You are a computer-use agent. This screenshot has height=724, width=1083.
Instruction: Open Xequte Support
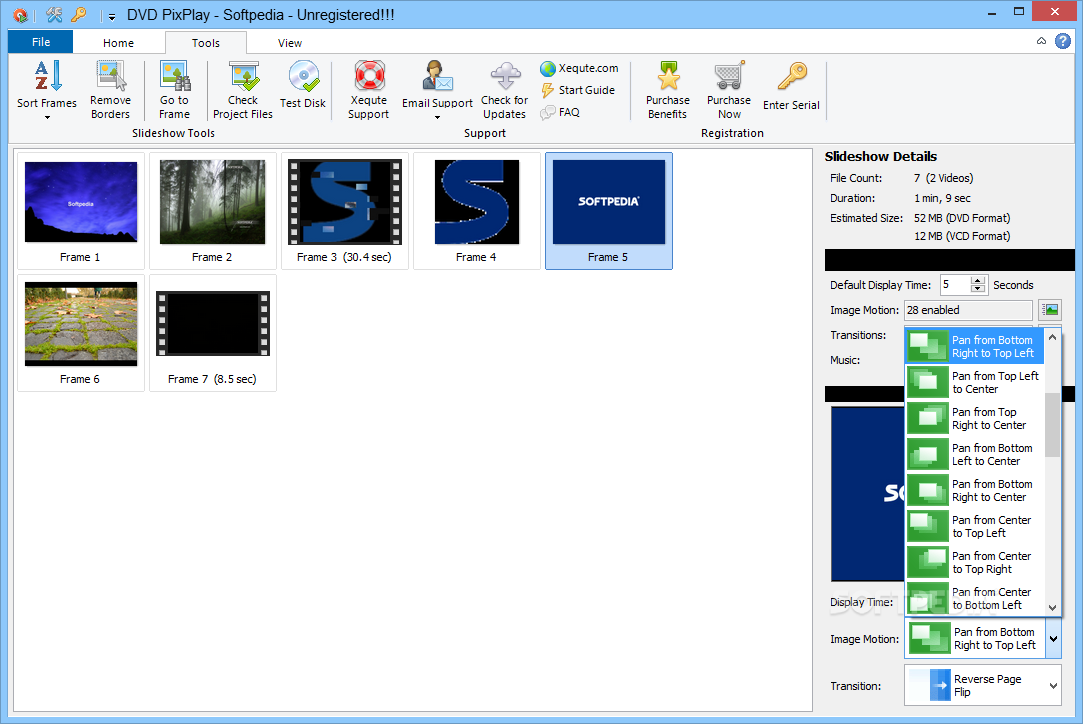pos(368,90)
